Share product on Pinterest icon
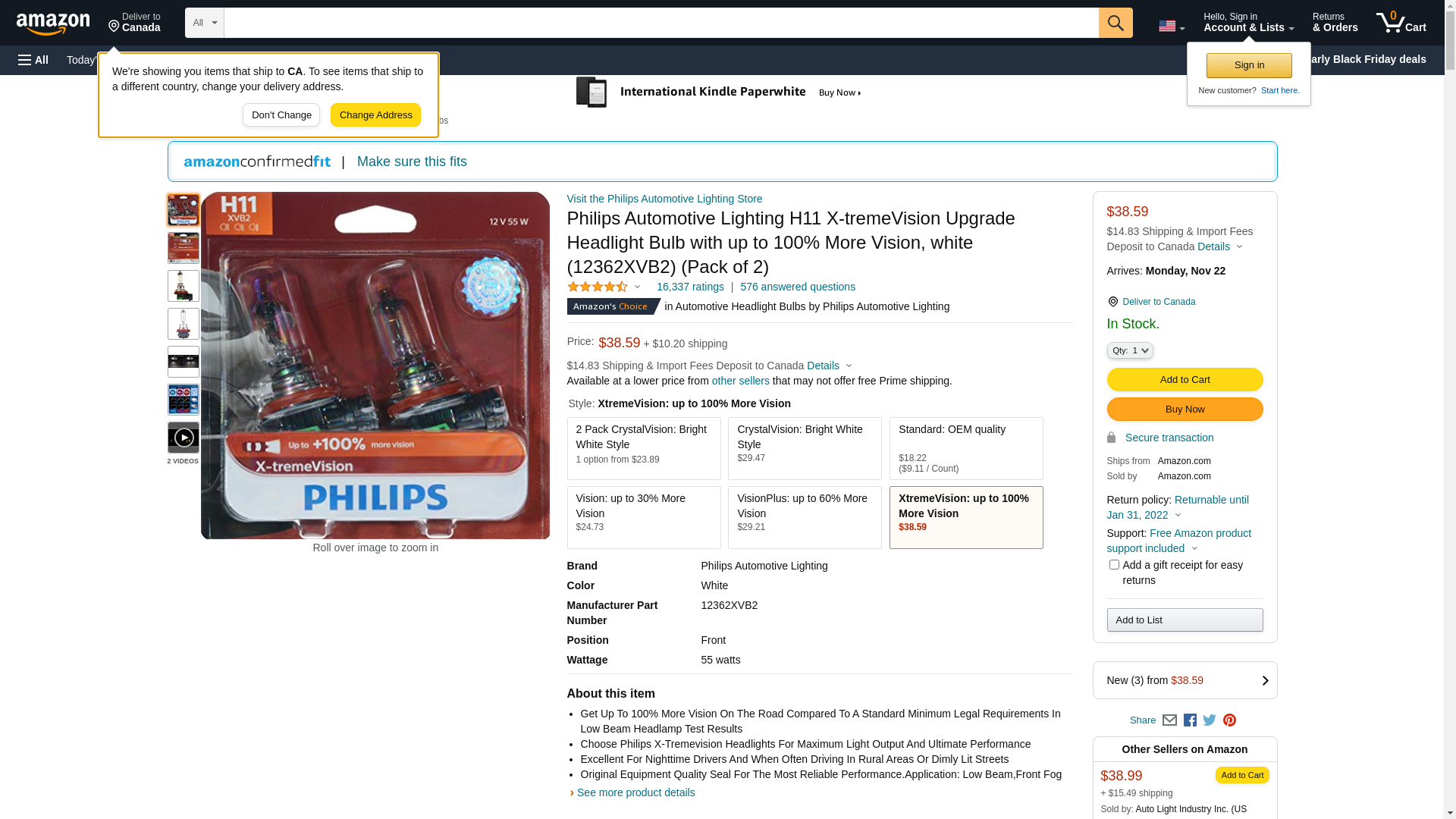The height and width of the screenshot is (819, 1456). [x=1229, y=720]
